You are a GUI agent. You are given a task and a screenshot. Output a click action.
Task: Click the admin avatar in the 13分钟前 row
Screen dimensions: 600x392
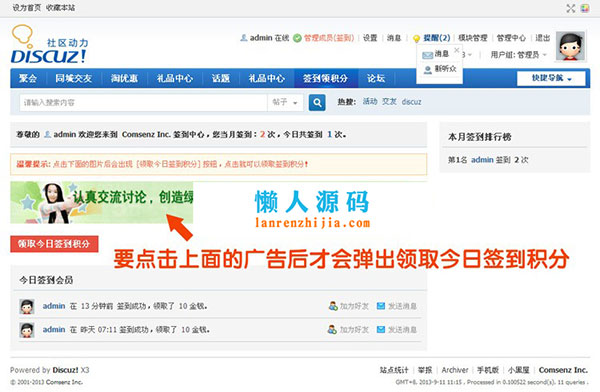pos(27,307)
